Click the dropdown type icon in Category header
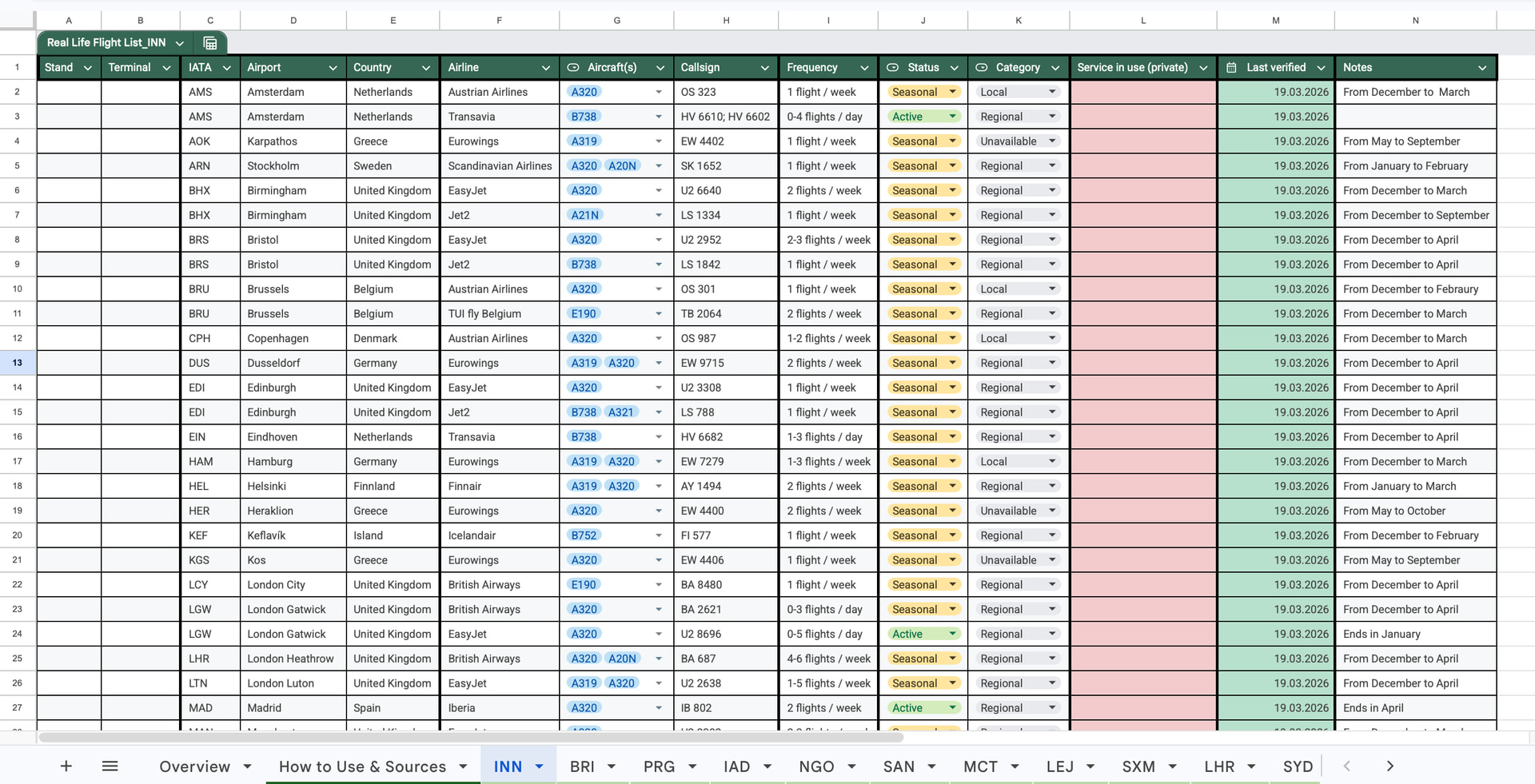1535x784 pixels. pos(982,68)
